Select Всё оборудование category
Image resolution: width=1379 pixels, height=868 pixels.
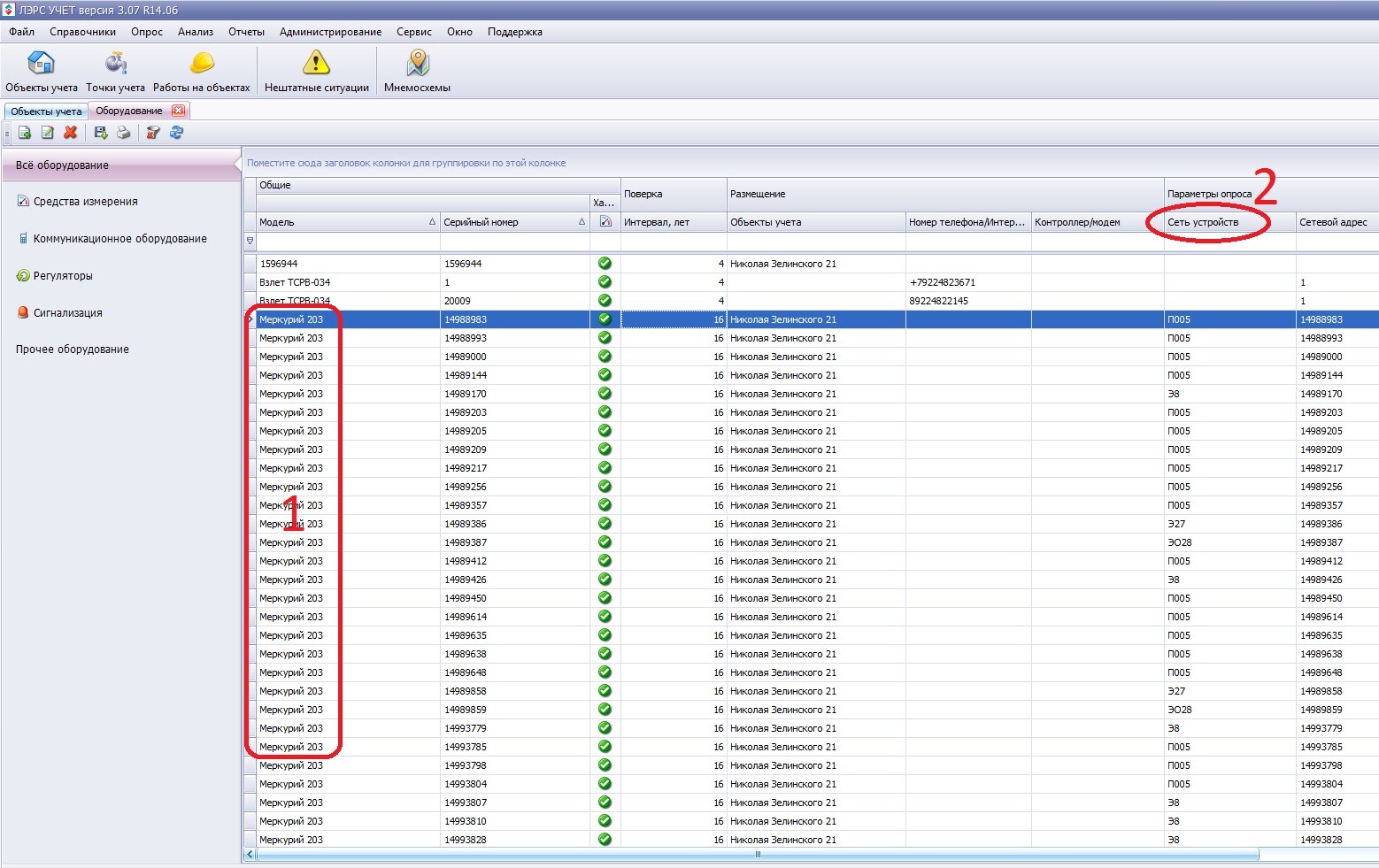pyautogui.click(x=120, y=165)
